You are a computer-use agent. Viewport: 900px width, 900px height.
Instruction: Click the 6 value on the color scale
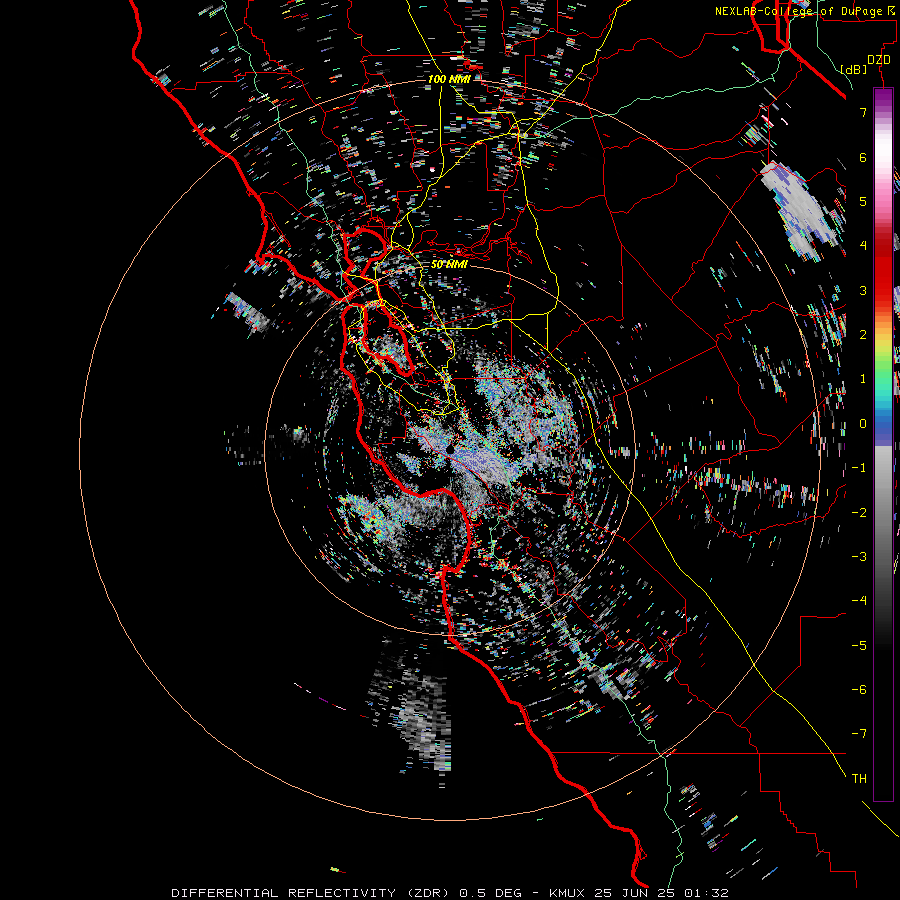click(x=863, y=157)
